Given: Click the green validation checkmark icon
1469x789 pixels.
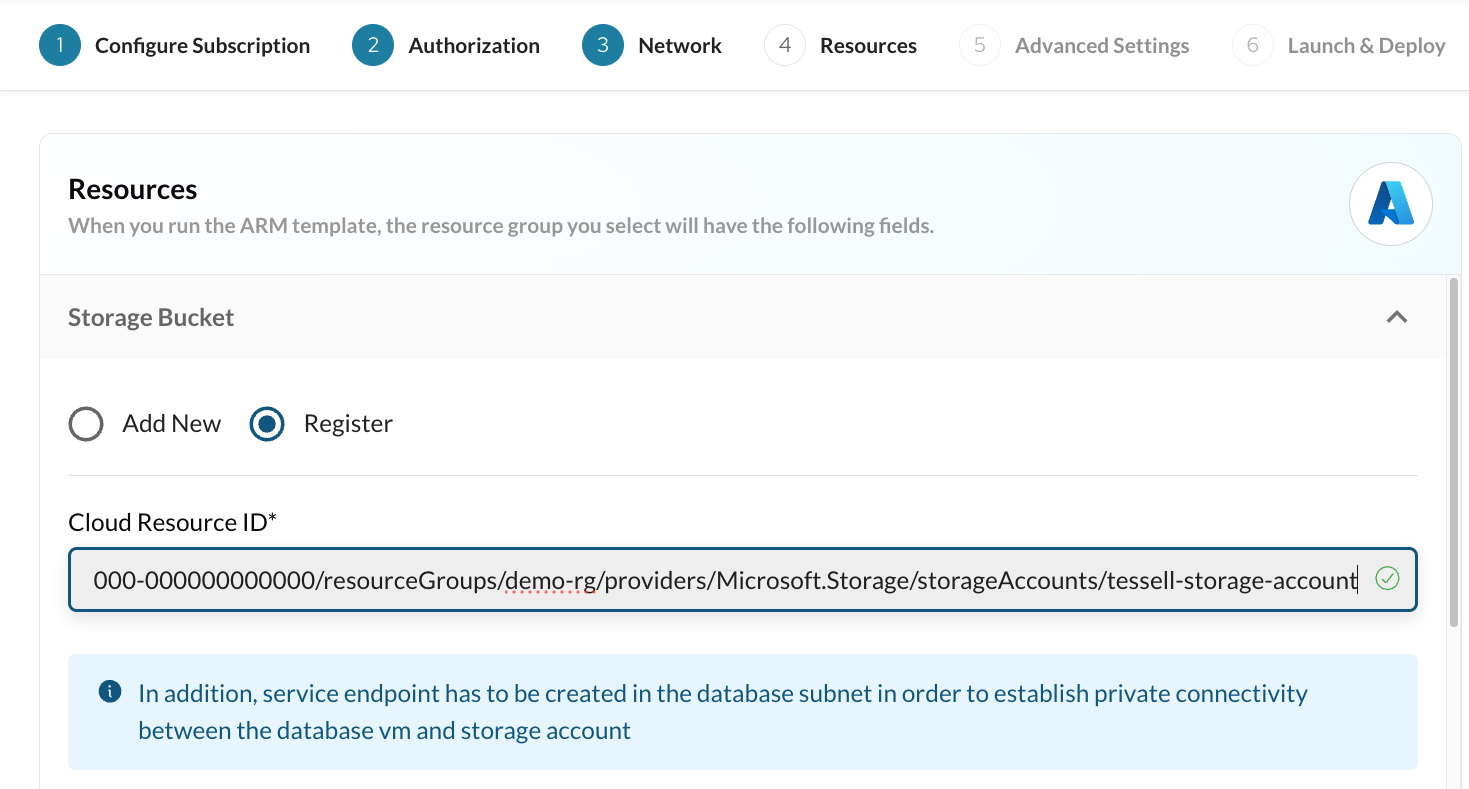Looking at the screenshot, I should pos(1386,579).
